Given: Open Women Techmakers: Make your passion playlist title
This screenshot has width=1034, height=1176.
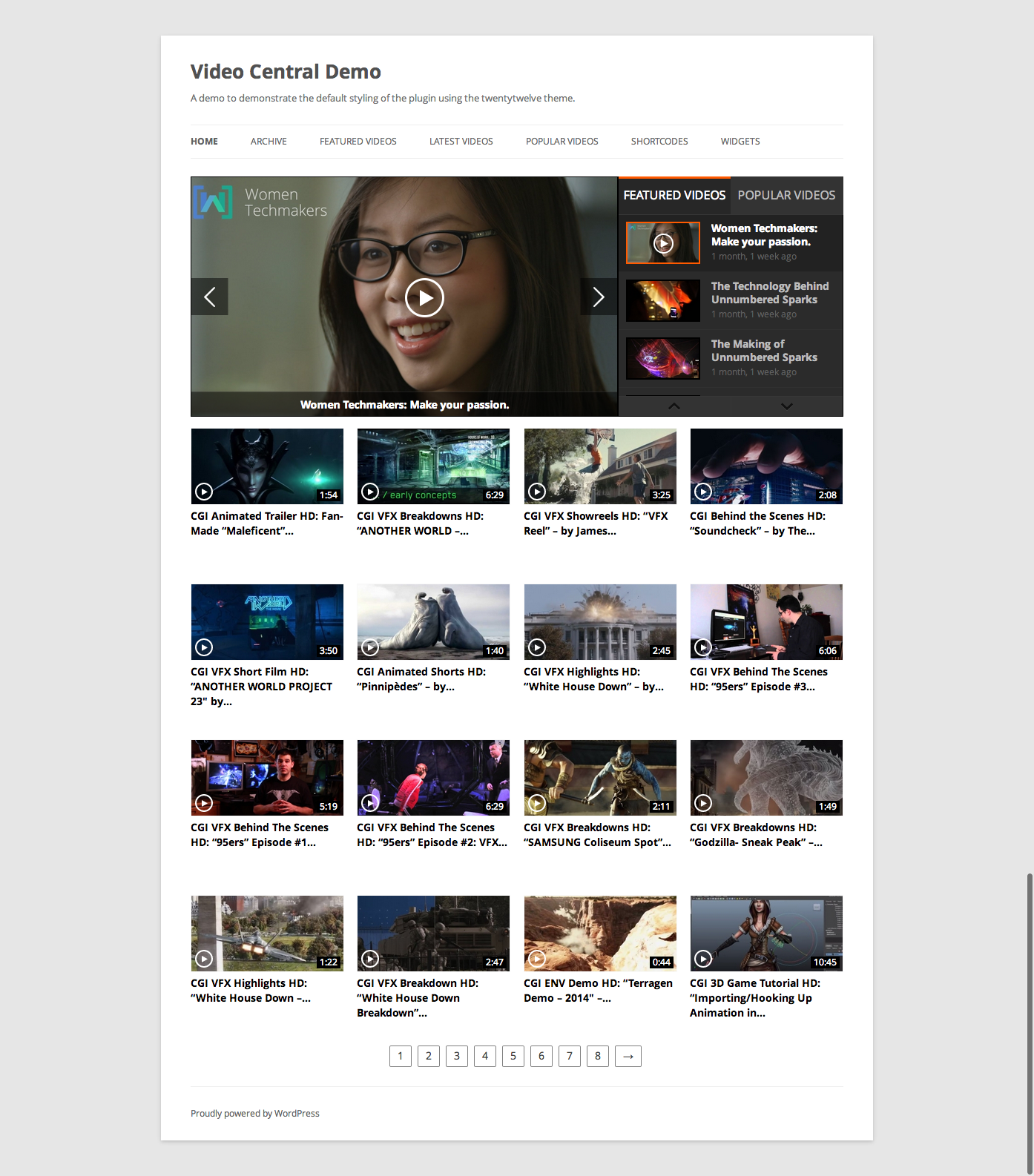Looking at the screenshot, I should pos(764,235).
